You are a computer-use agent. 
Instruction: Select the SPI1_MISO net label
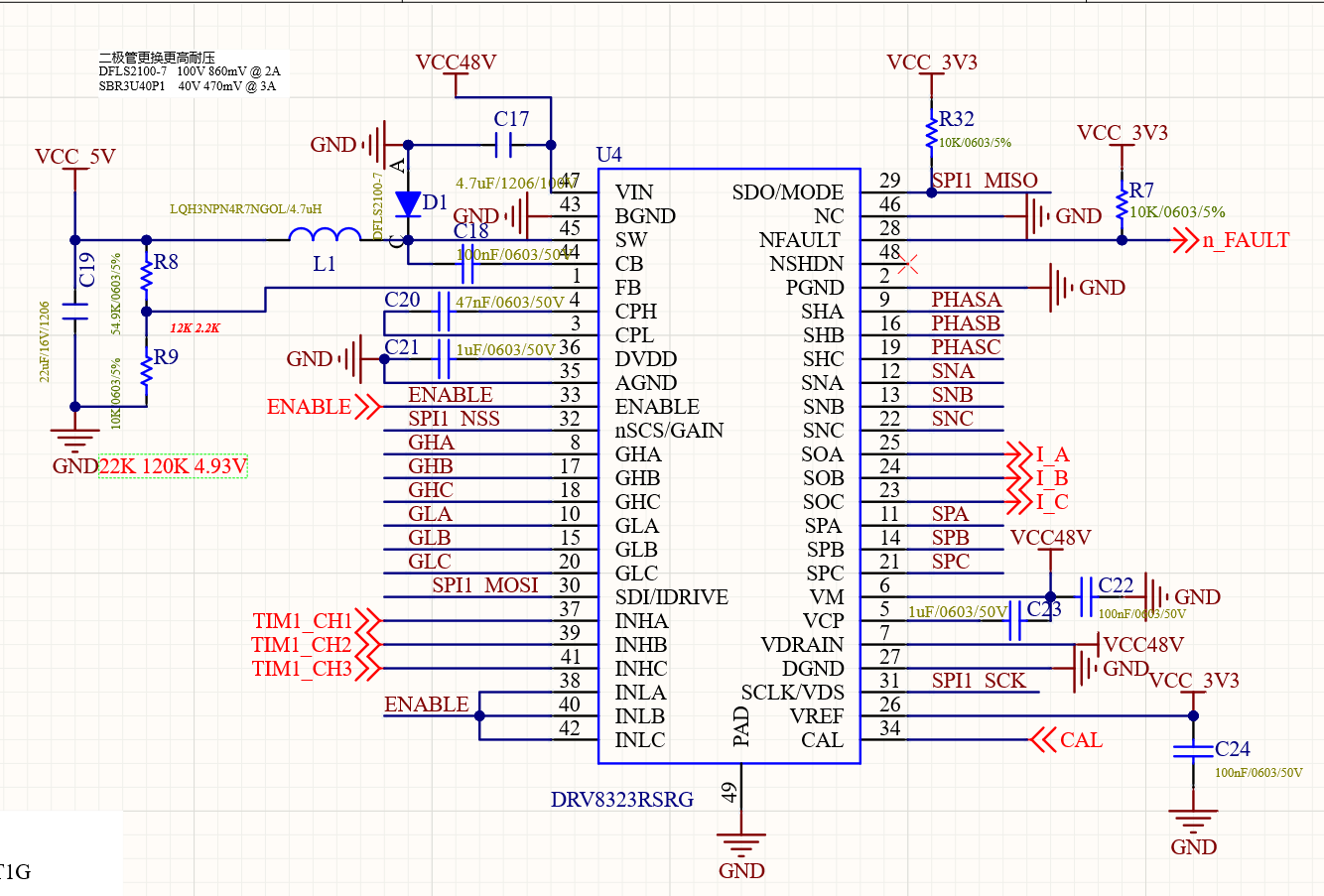point(985,181)
